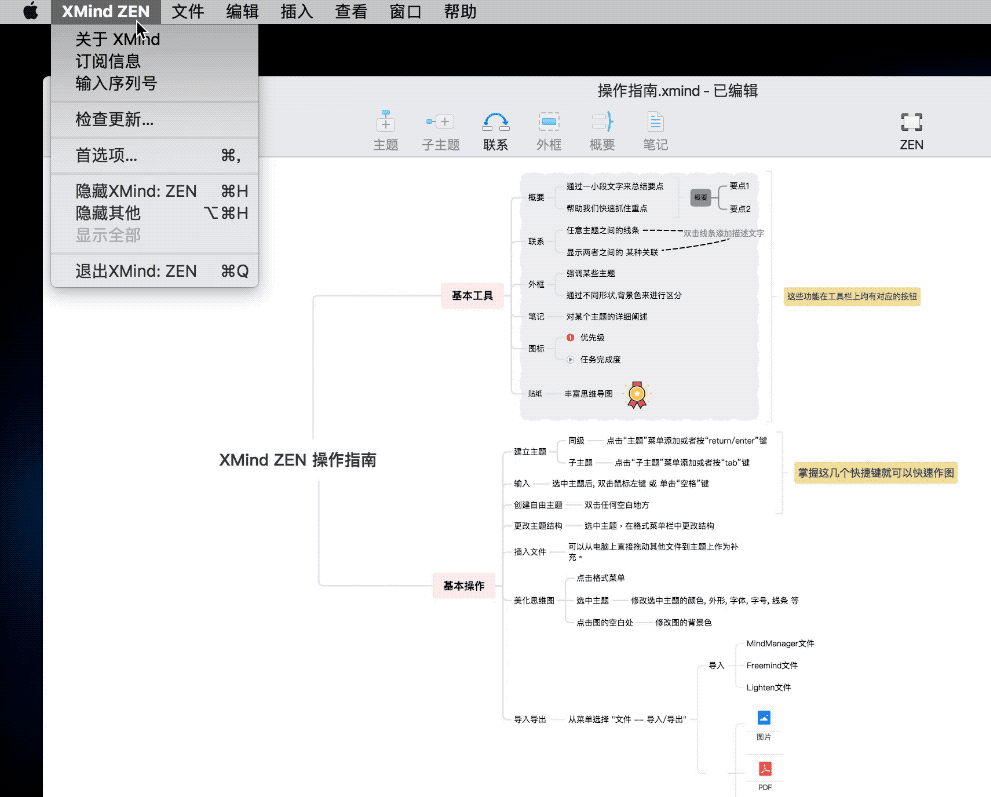The image size is (991, 797).
Task: Close the XMind ZEN menu bar item
Action: click(106, 11)
